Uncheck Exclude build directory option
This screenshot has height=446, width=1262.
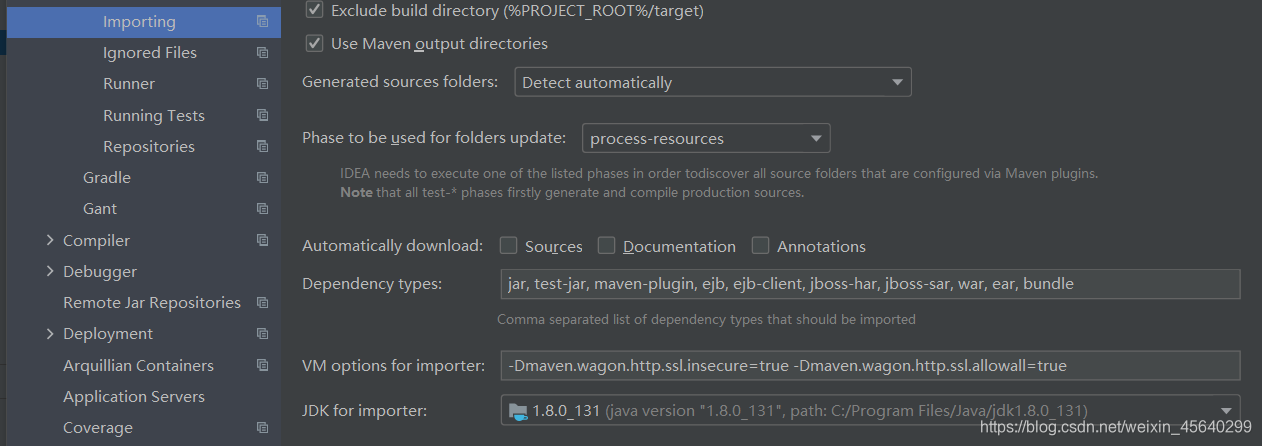[314, 10]
